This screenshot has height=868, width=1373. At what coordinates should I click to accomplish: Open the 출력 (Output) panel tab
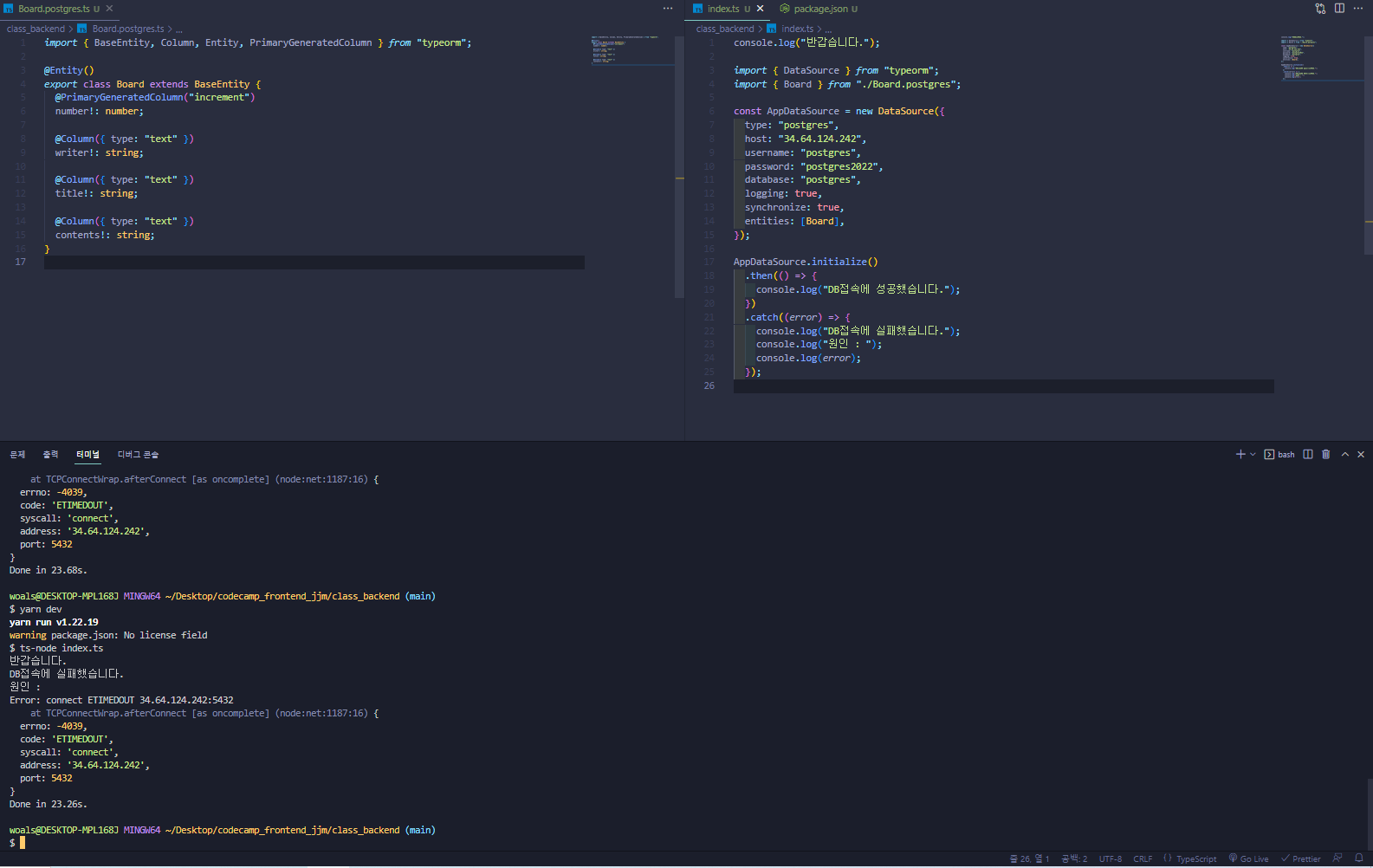51,455
